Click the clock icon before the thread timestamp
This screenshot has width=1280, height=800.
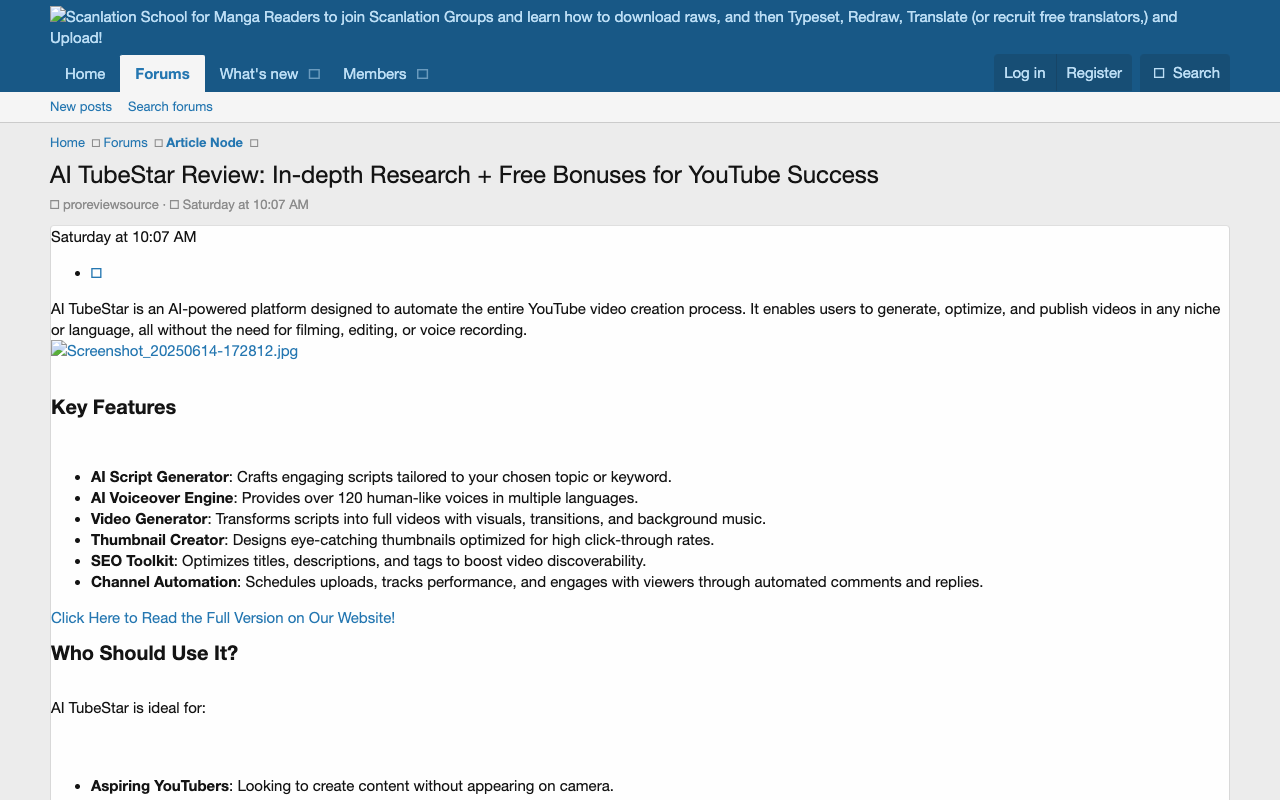174,204
